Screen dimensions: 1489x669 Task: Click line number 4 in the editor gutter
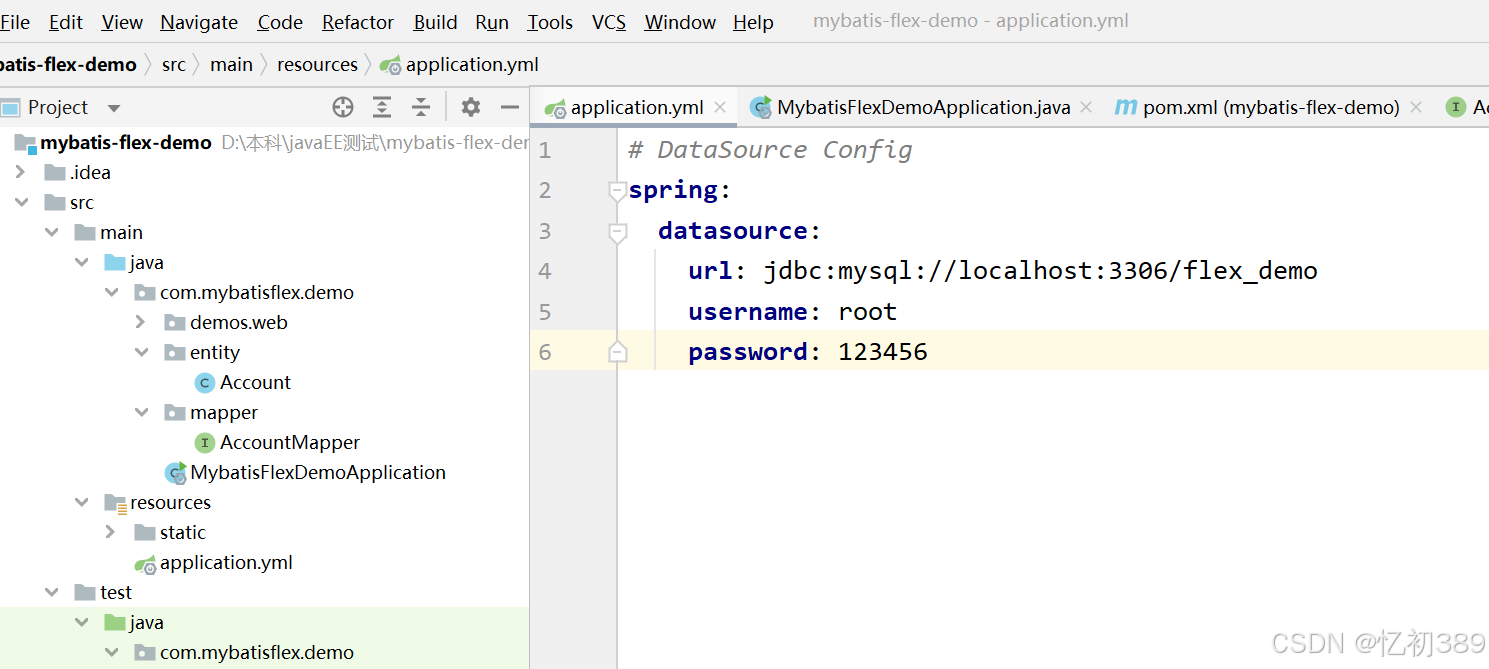click(545, 270)
